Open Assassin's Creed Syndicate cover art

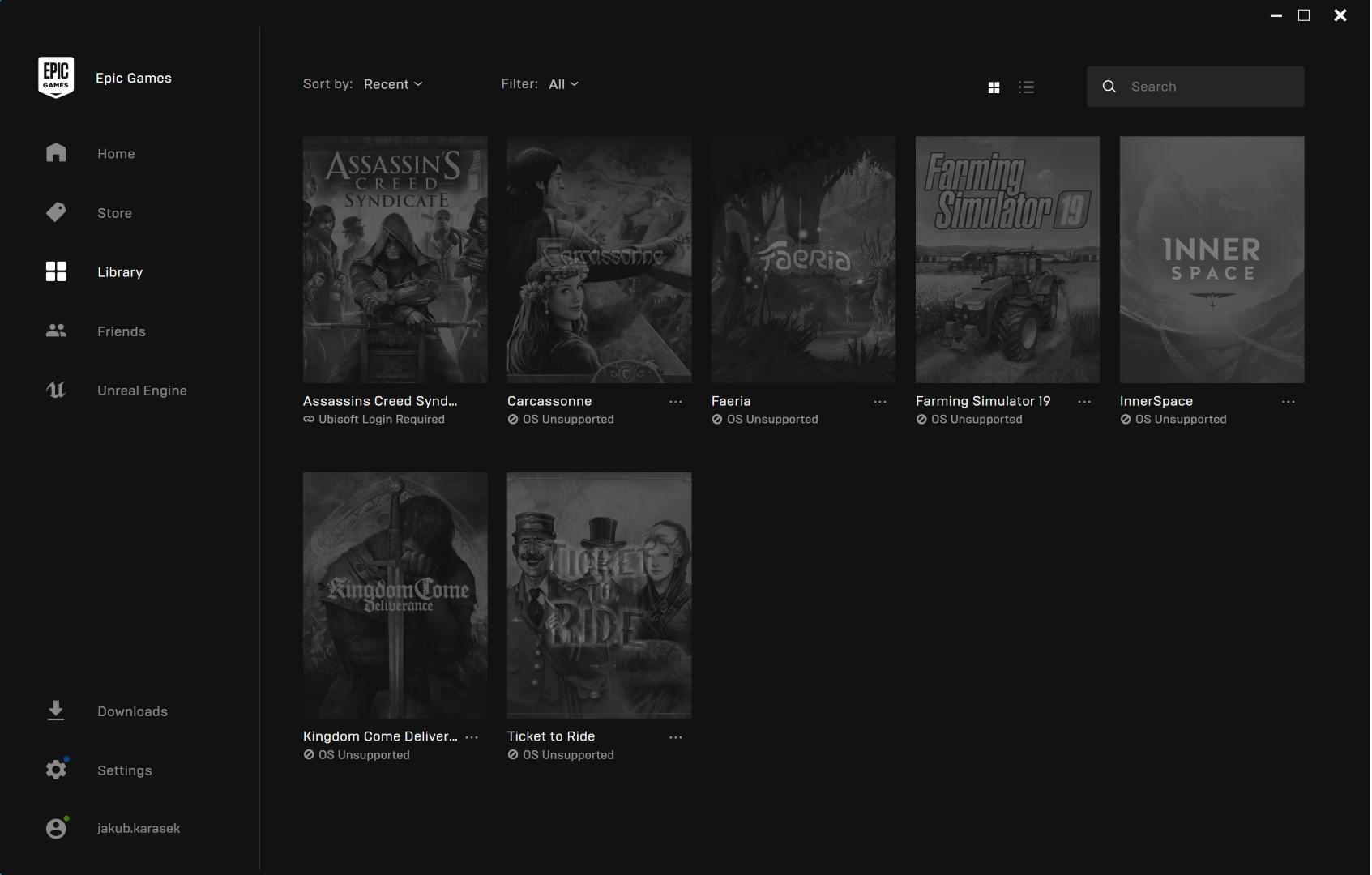(x=395, y=259)
